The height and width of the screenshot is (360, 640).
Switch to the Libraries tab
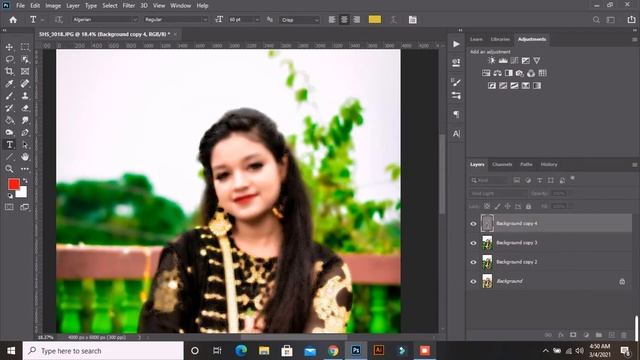click(500, 39)
